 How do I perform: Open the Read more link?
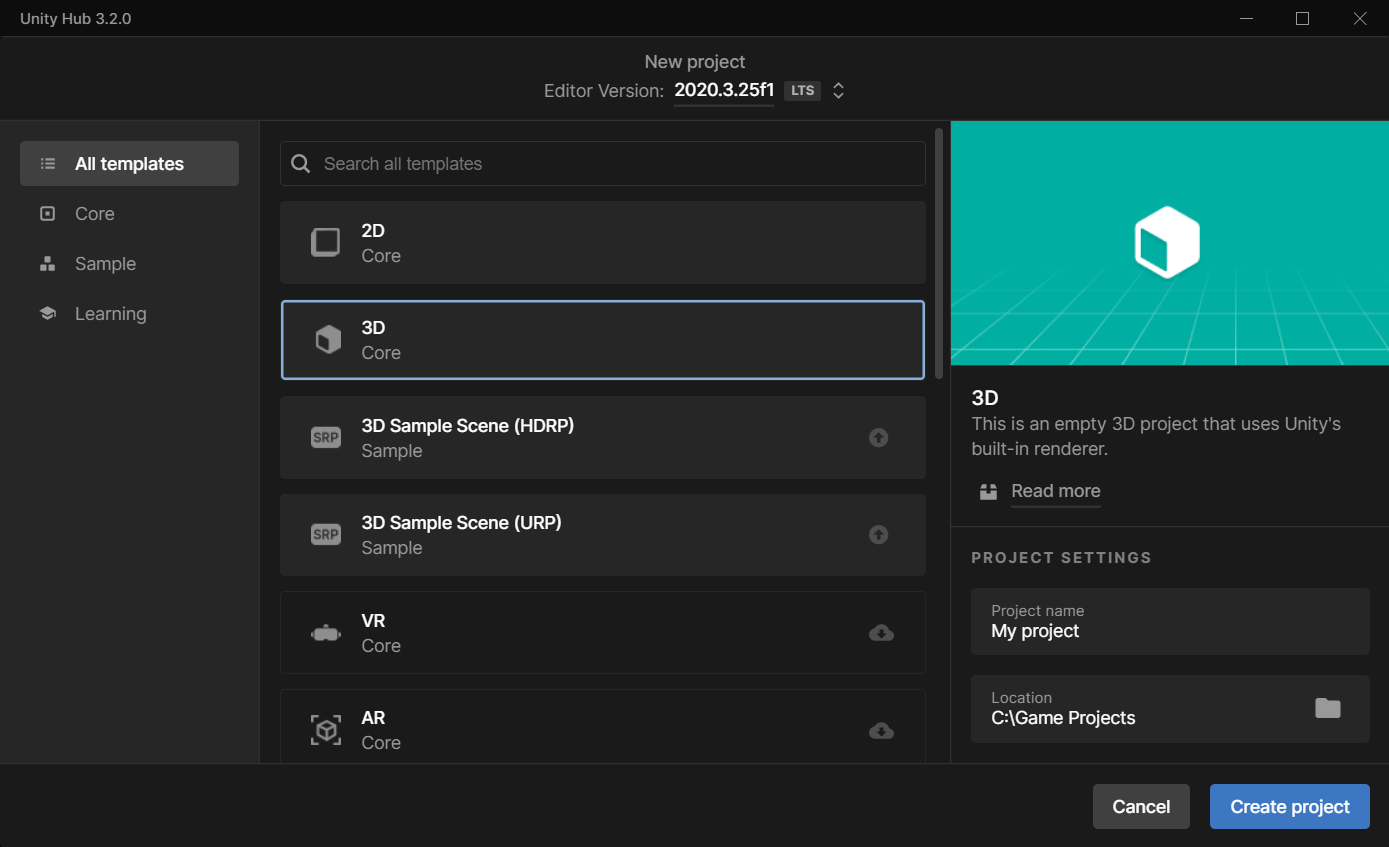point(1055,491)
